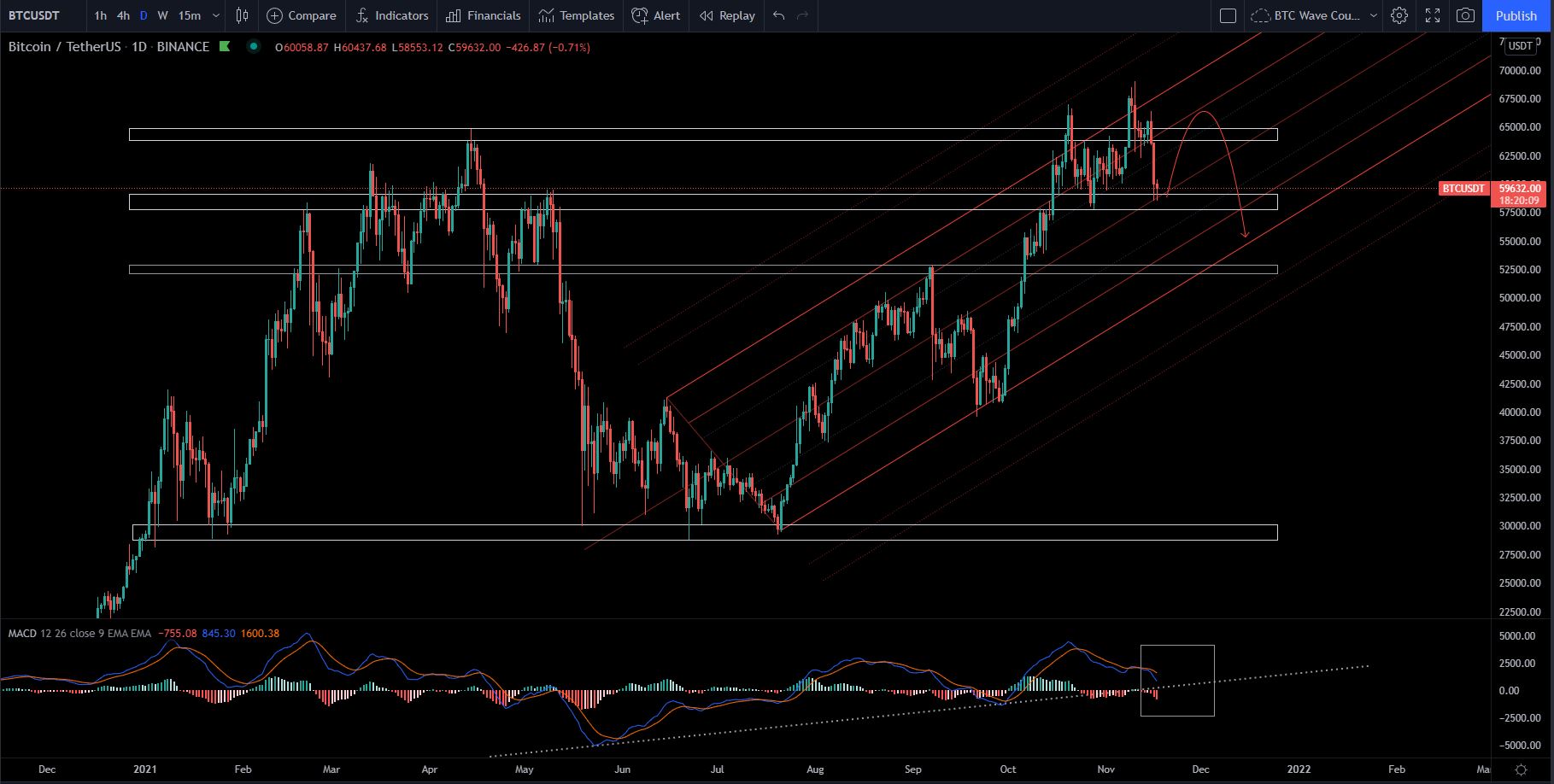Open the BTC Wave Count layout menu
The width and height of the screenshot is (1554, 784).
(1314, 15)
